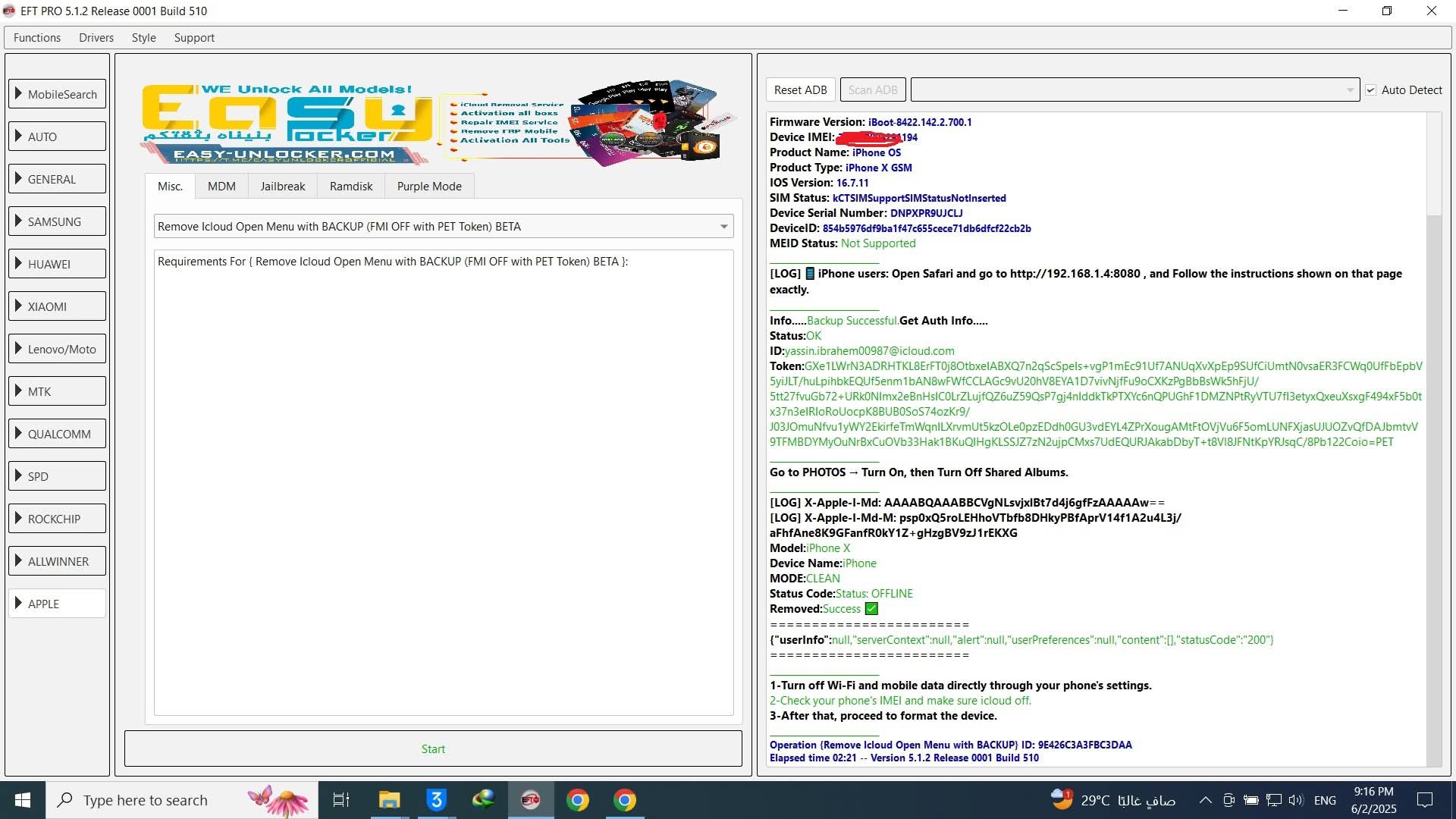Open the notification center icon
Image resolution: width=1456 pixels, height=819 pixels.
[x=1425, y=800]
